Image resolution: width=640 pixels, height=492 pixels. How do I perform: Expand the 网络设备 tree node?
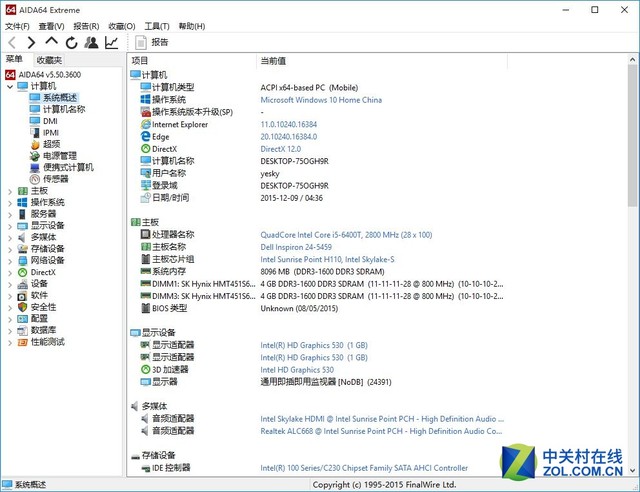(10, 260)
